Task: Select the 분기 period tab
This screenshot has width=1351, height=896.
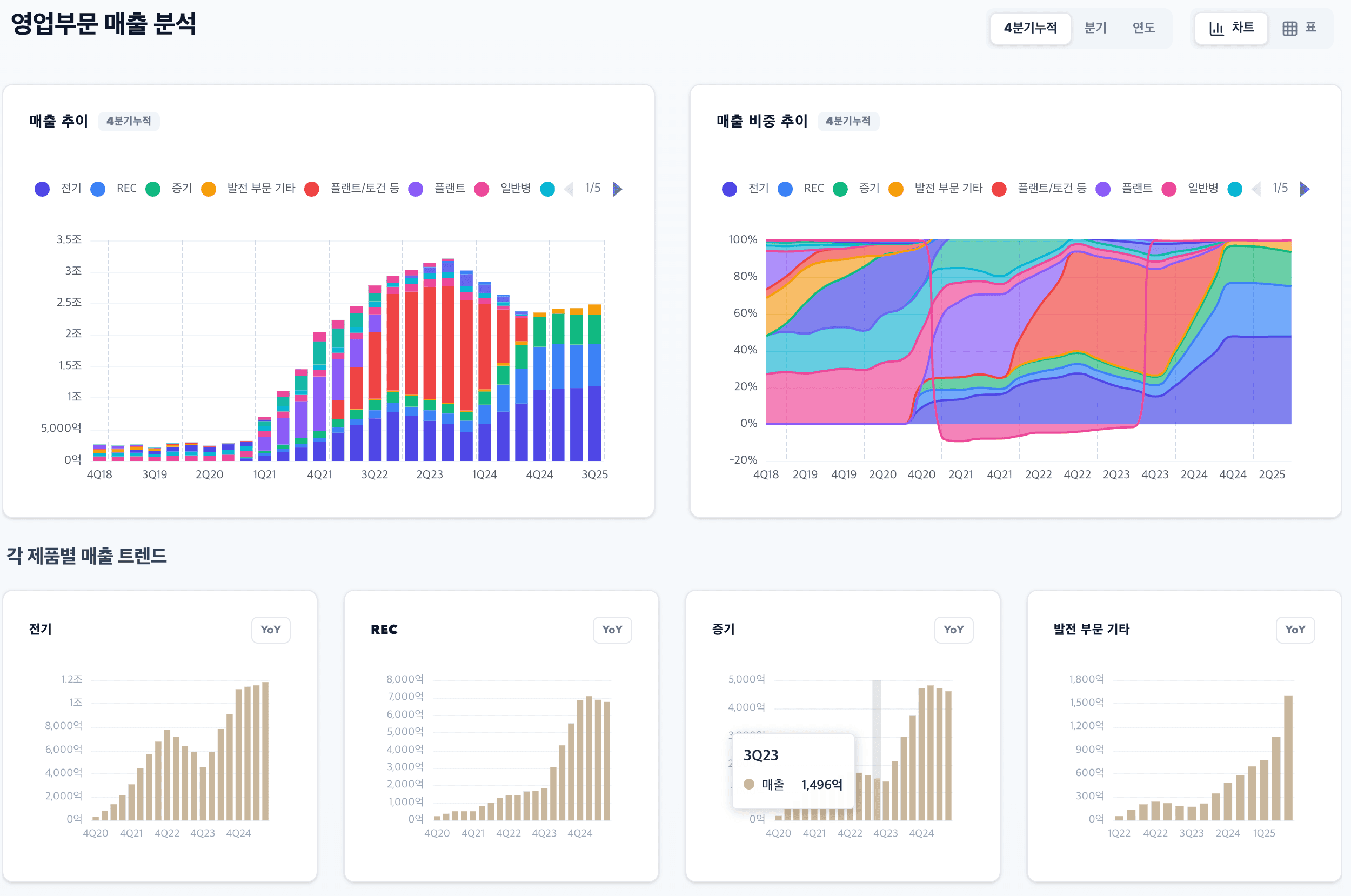Action: tap(1095, 28)
